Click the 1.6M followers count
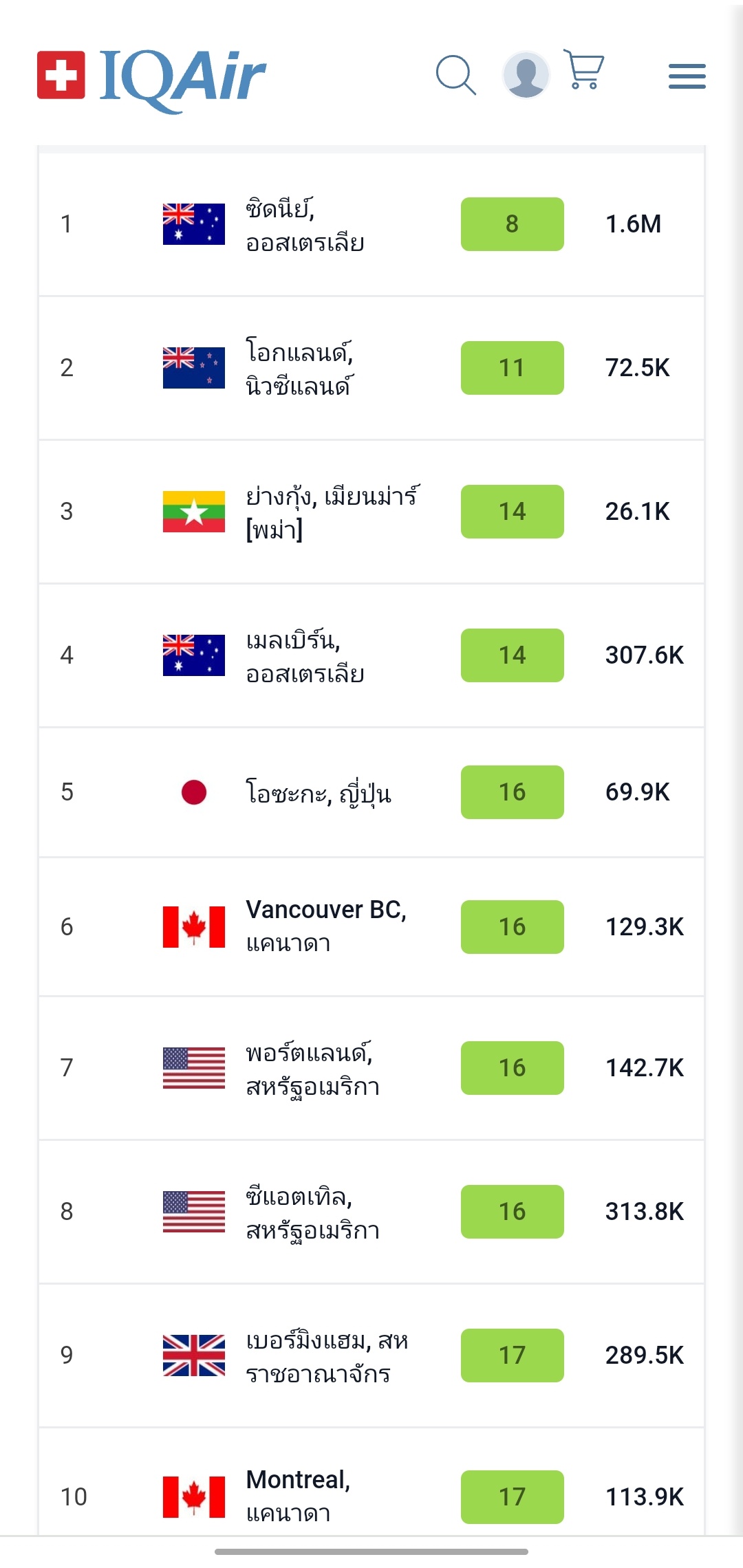Image resolution: width=743 pixels, height=1568 pixels. click(633, 224)
